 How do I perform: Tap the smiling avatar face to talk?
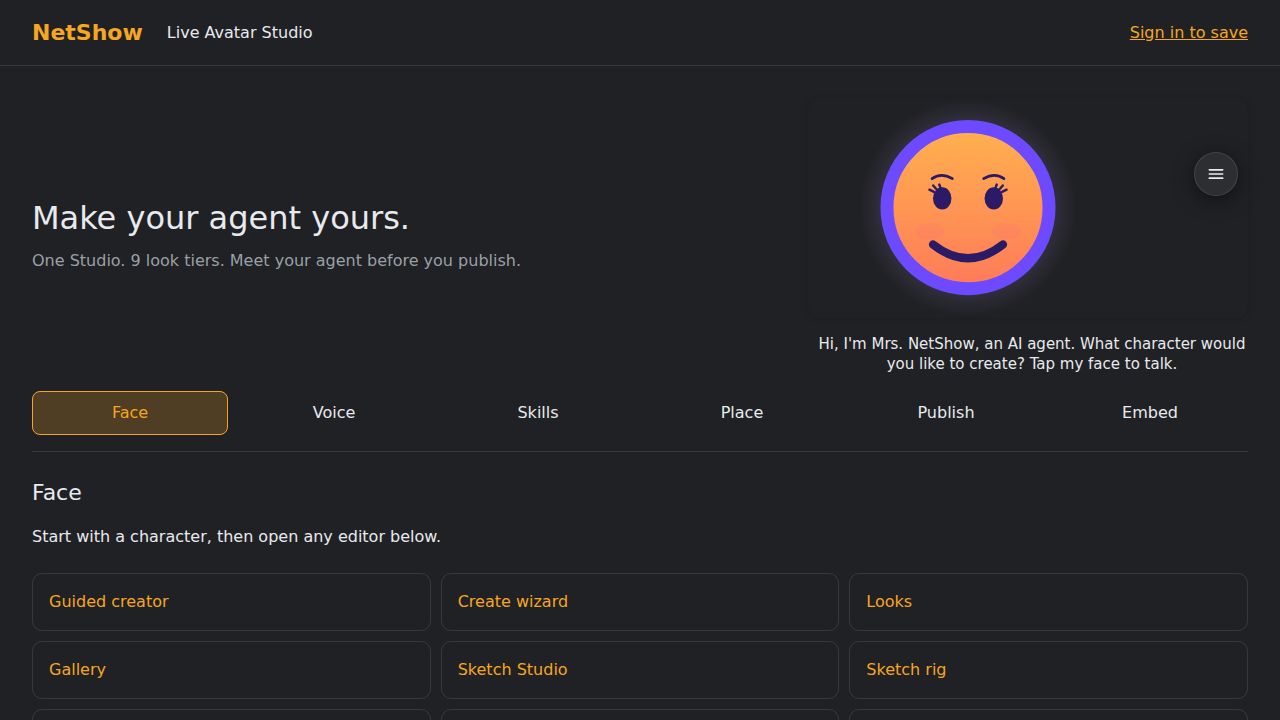(x=968, y=208)
